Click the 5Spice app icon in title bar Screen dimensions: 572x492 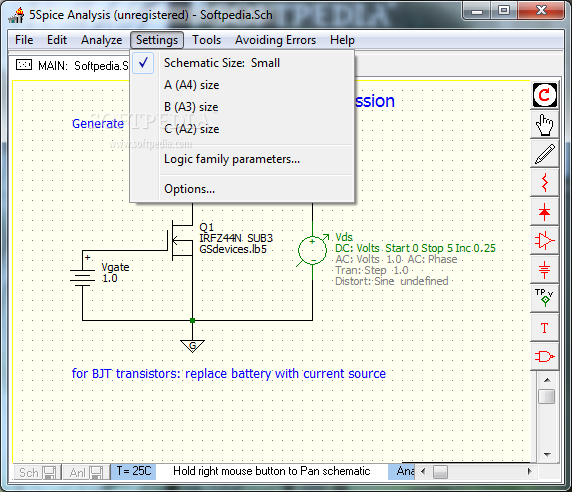(16, 15)
